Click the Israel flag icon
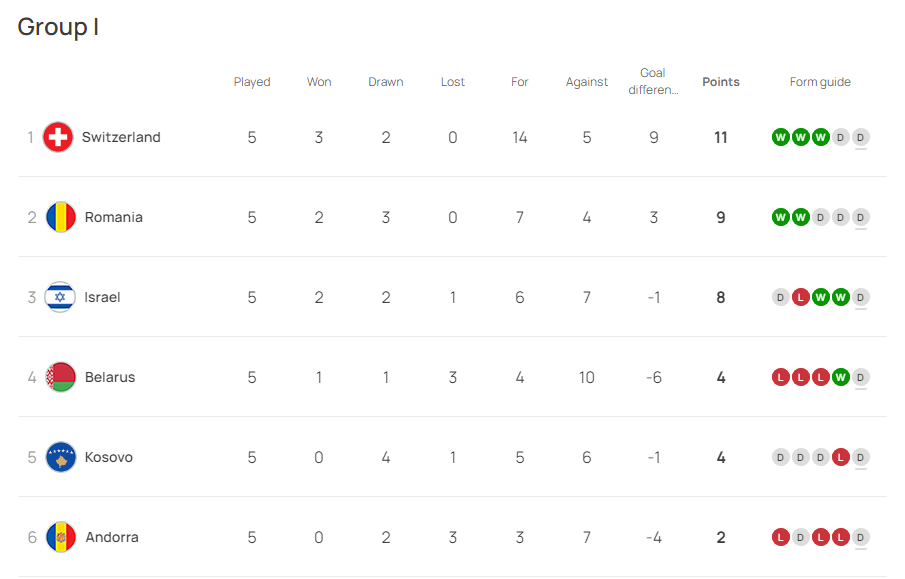 60,297
